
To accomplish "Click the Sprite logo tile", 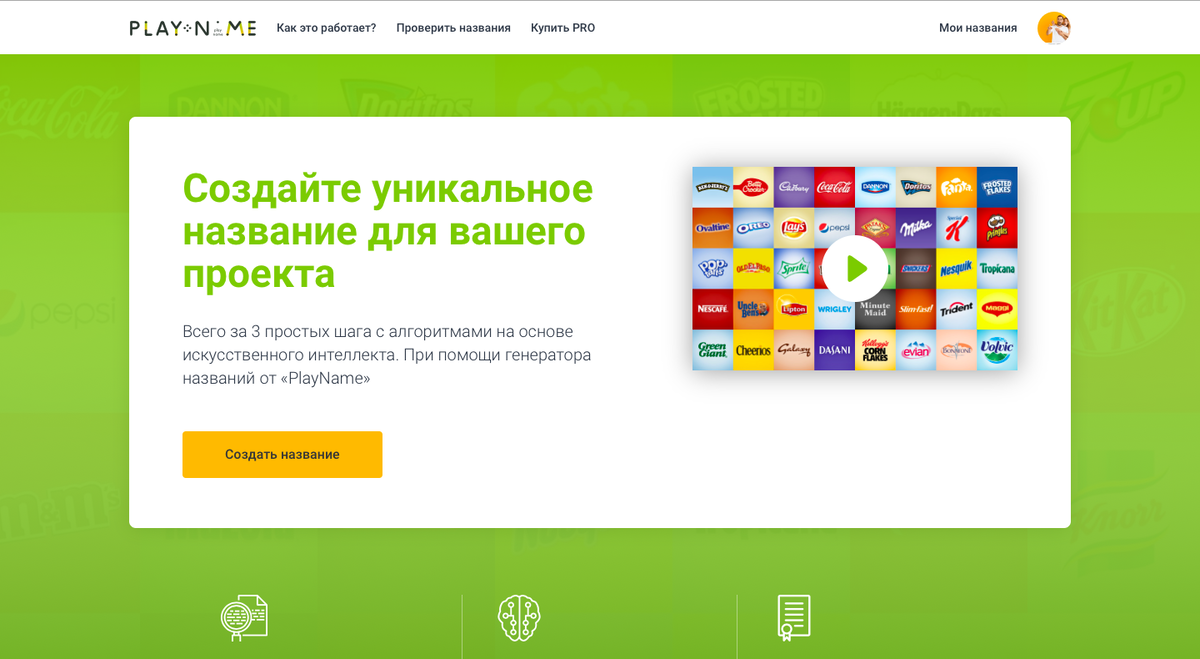I will (793, 270).
